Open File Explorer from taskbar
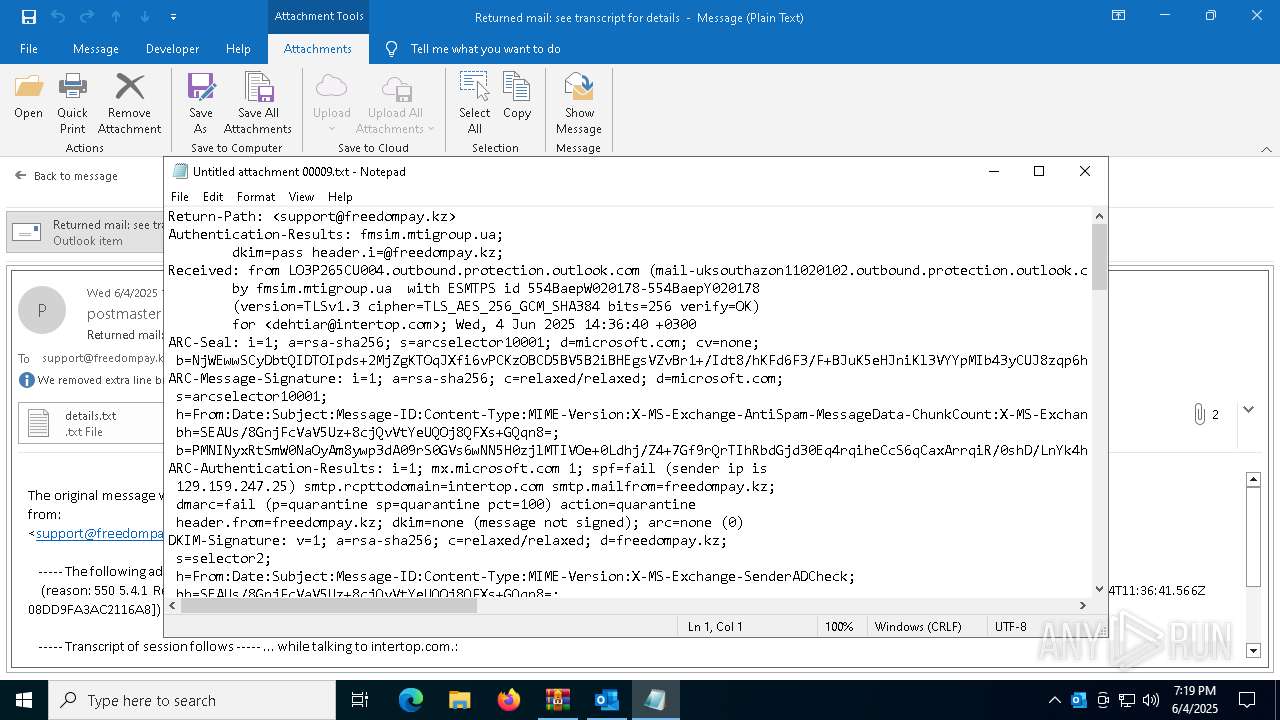Screen dimensions: 1280x720 click(459, 700)
